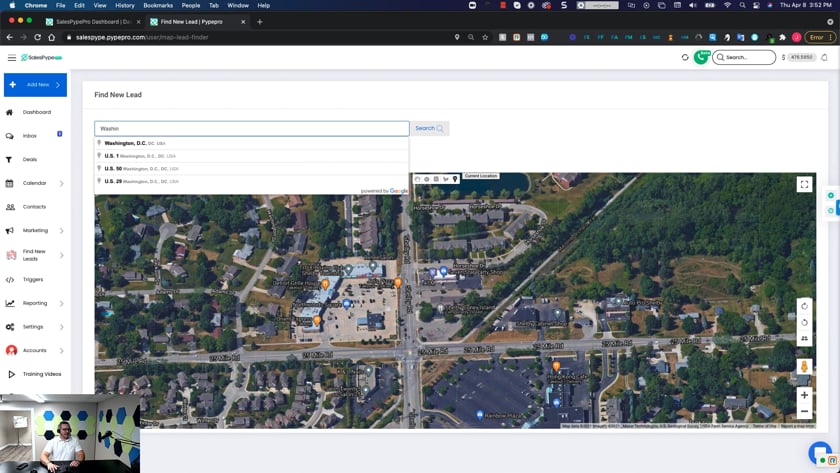Open the Chrome File menu
This screenshot has width=840, height=473.
pyautogui.click(x=61, y=5)
